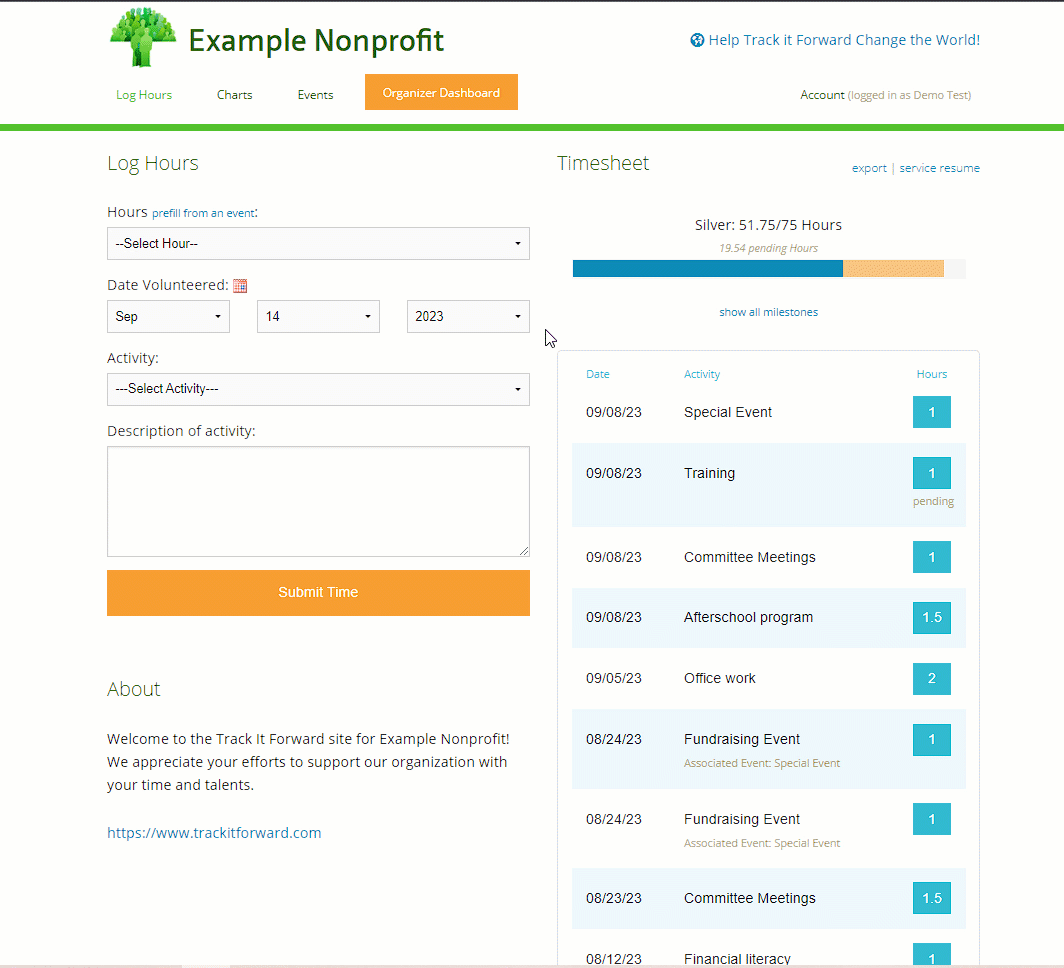Click the orange pending hours bar segment
1064x968 pixels.
894,269
